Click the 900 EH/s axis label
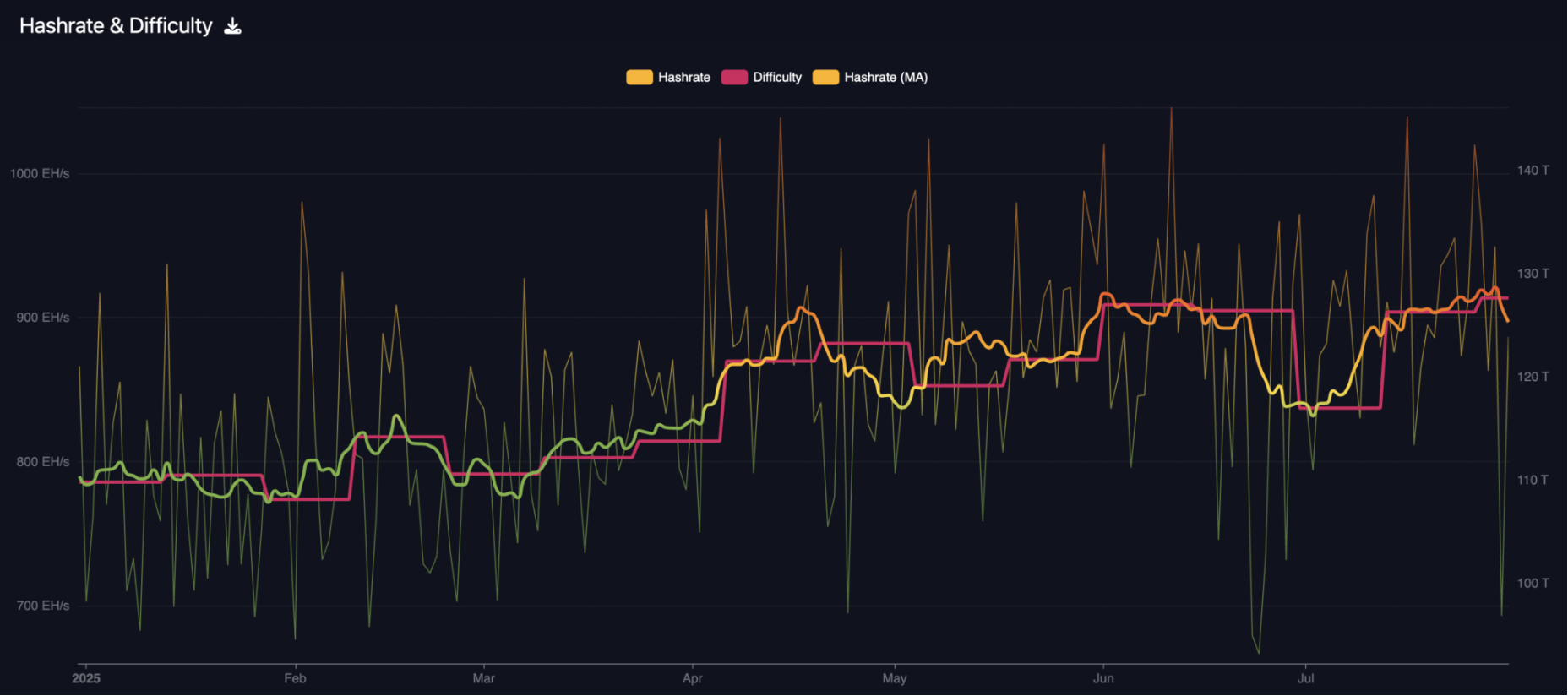This screenshot has width=1568, height=696. click(x=43, y=318)
